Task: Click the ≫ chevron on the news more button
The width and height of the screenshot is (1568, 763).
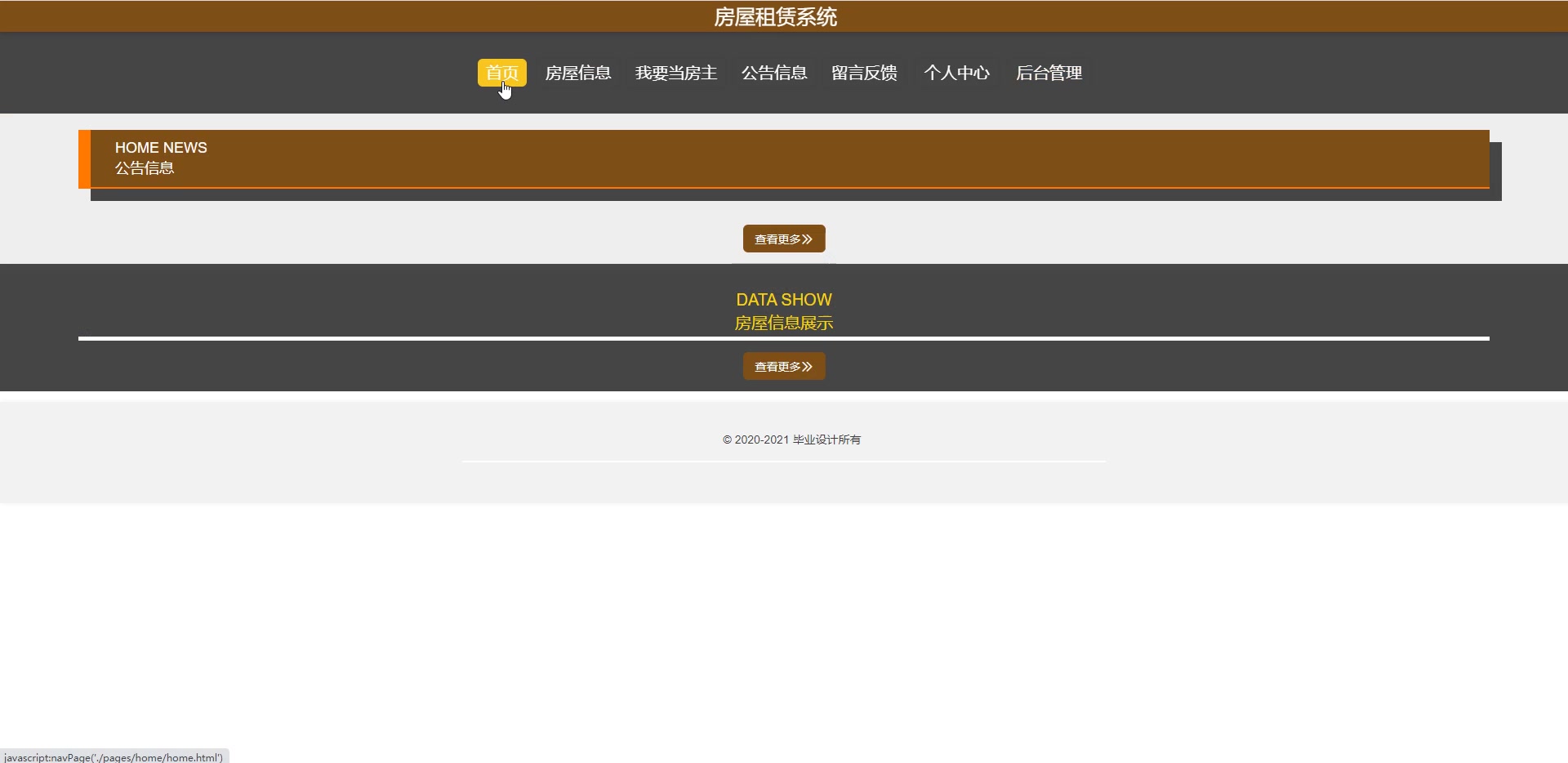Action: tap(808, 239)
